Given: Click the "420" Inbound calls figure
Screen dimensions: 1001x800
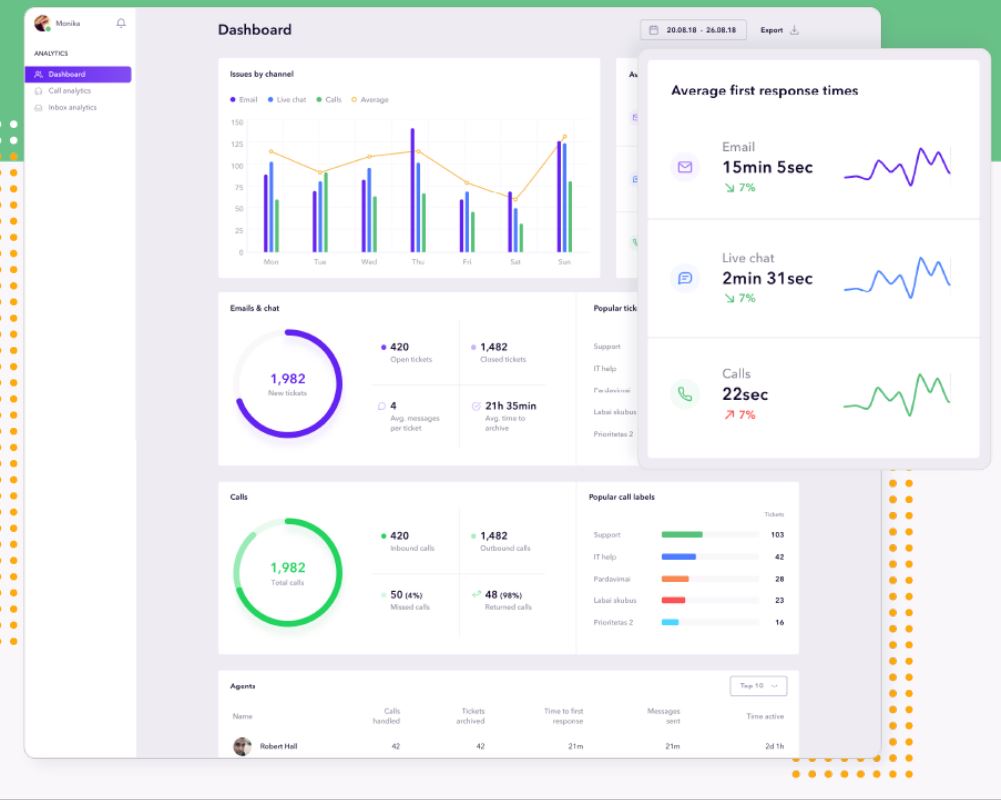Looking at the screenshot, I should tap(400, 536).
